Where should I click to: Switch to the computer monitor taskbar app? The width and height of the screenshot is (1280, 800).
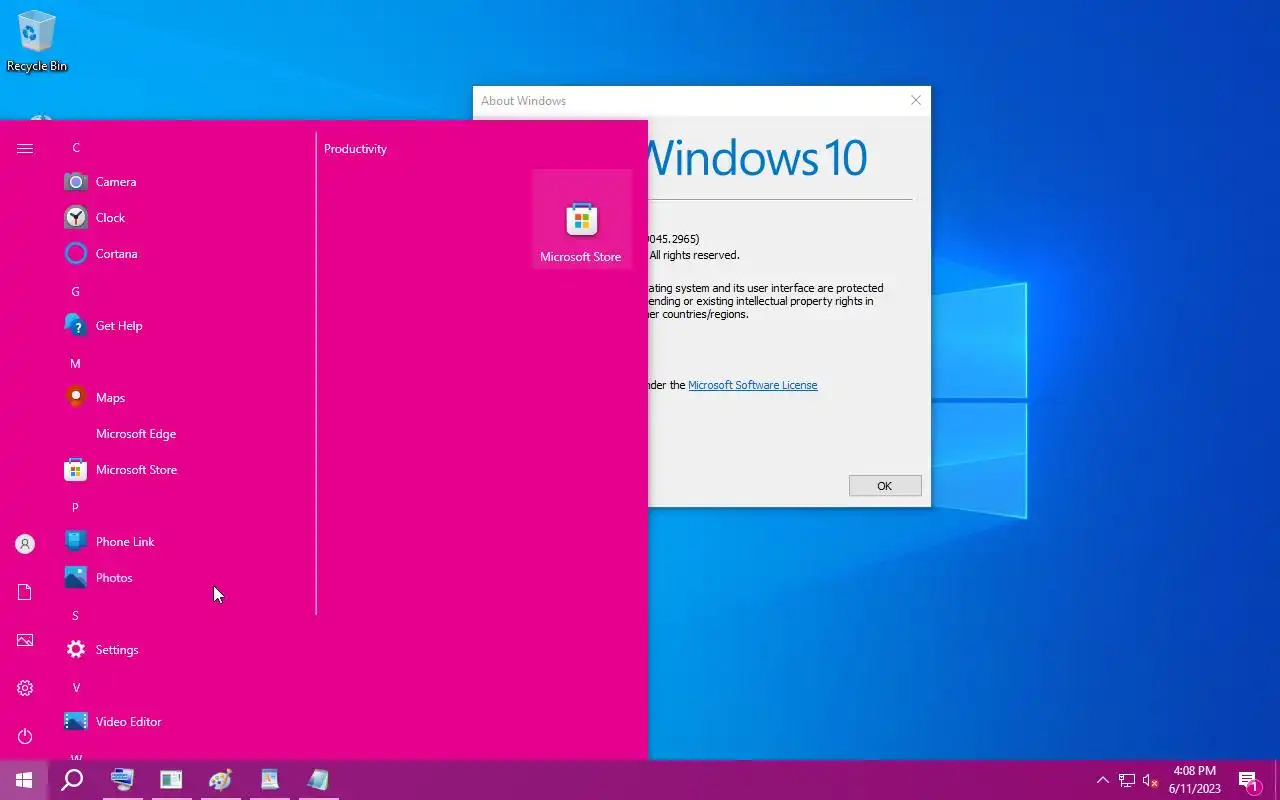coord(122,780)
